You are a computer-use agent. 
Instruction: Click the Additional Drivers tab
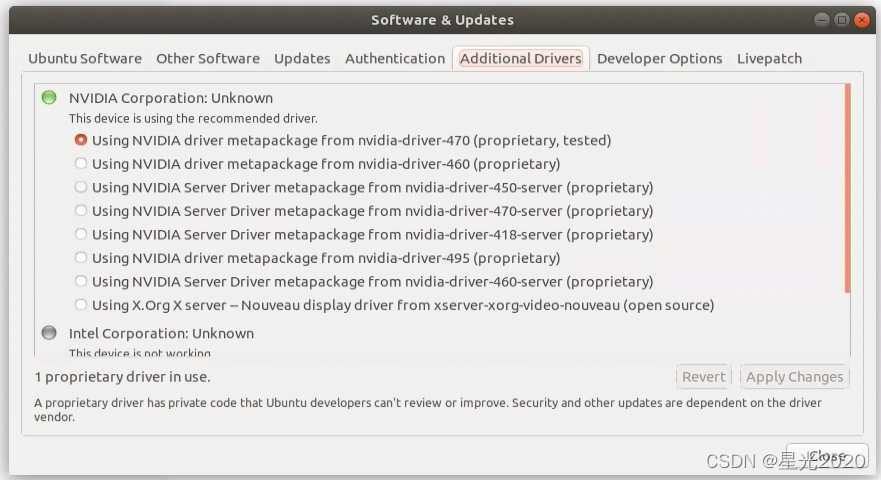point(521,58)
